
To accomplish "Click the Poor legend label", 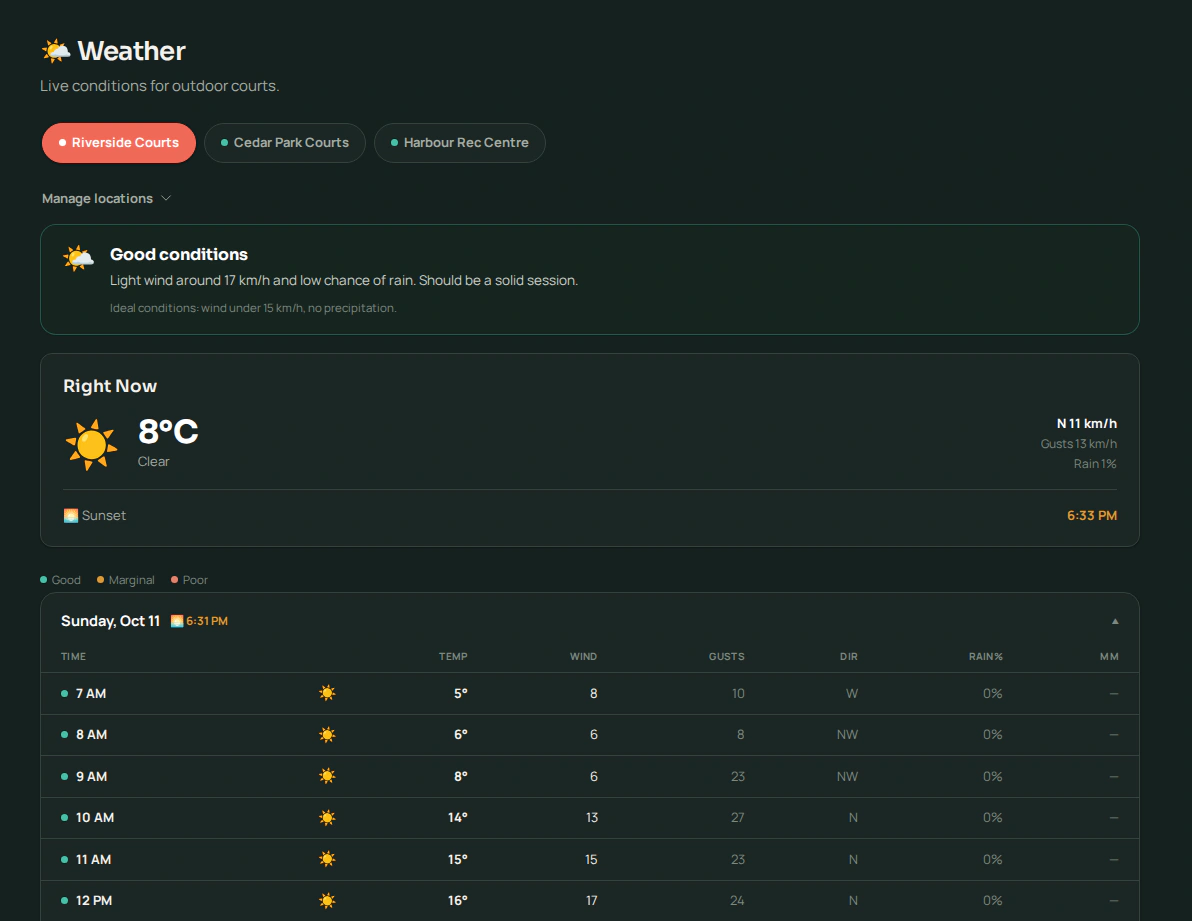I will [195, 580].
